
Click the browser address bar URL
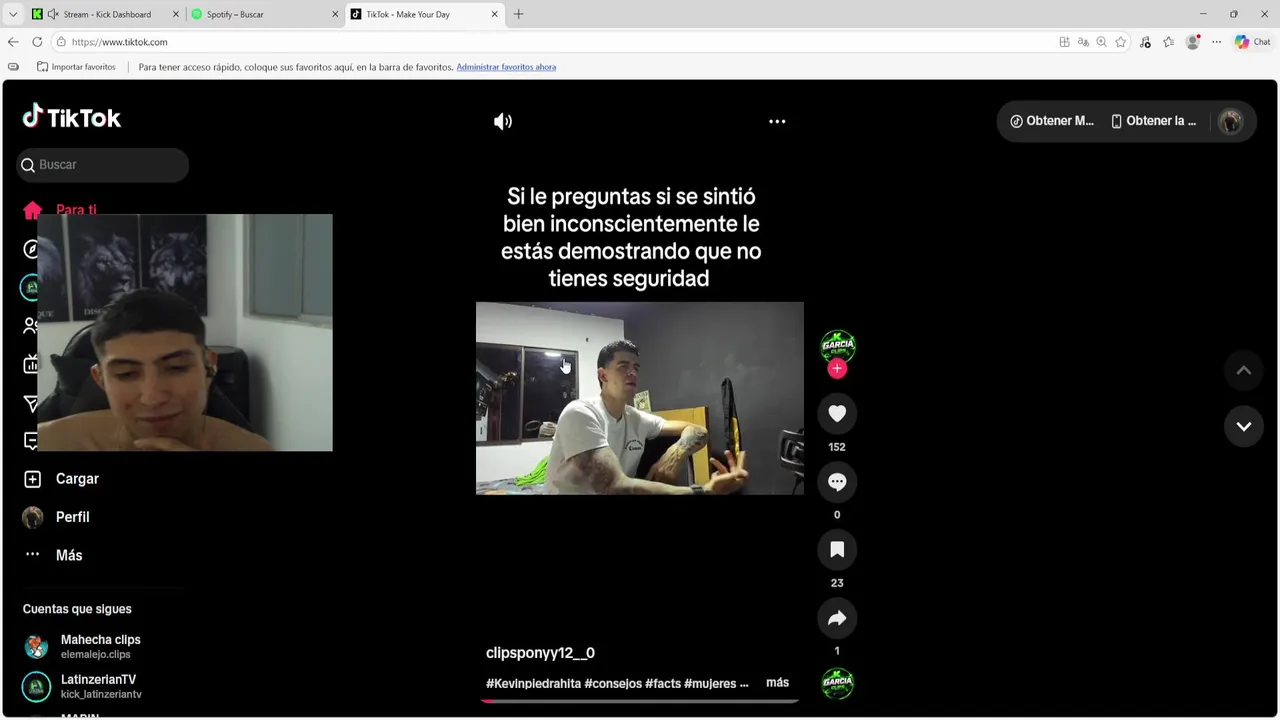point(119,42)
